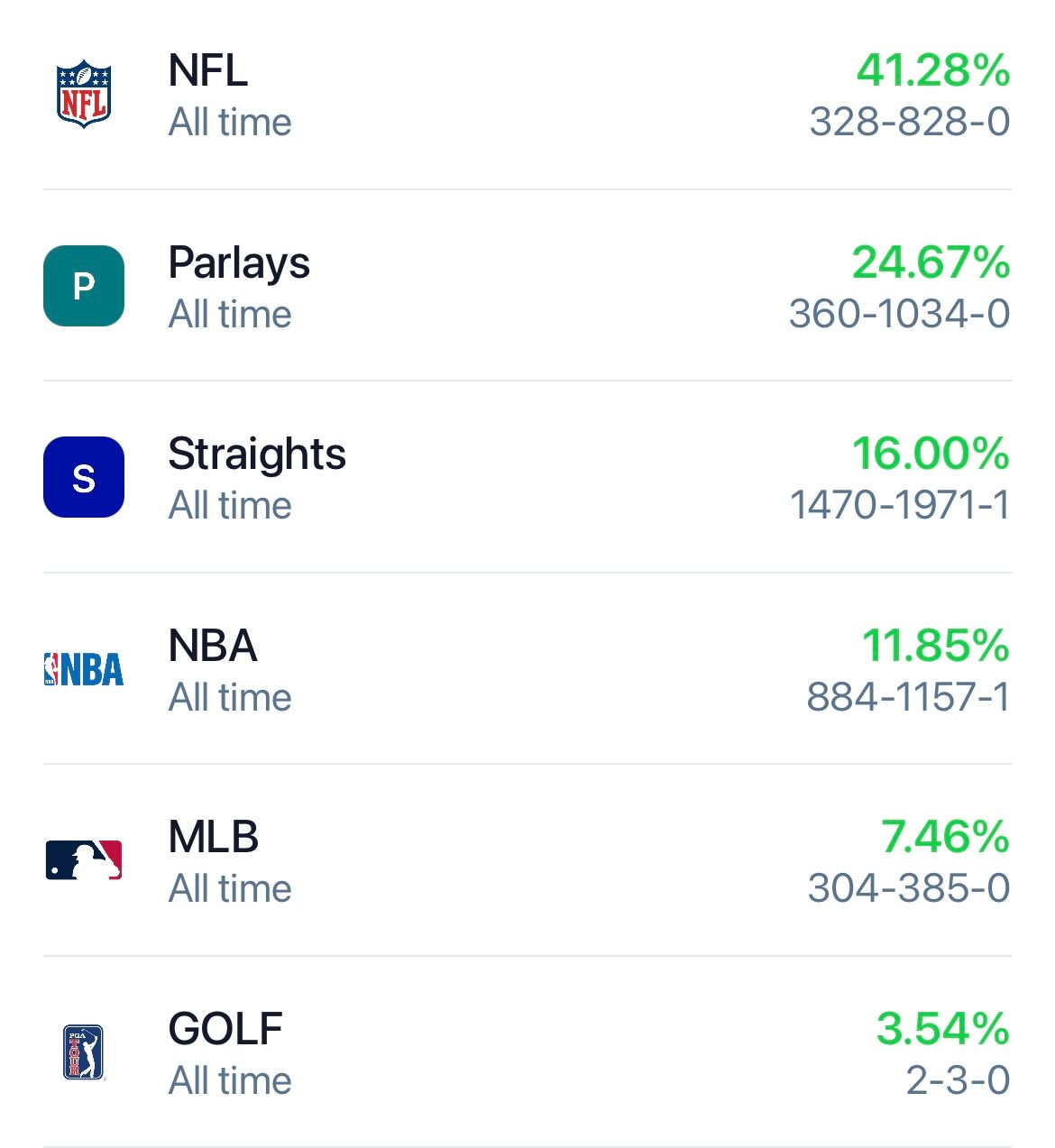Viewport: 1055px width, 1148px height.
Task: Click the Straights 1470-1971-1 record
Action: click(899, 505)
